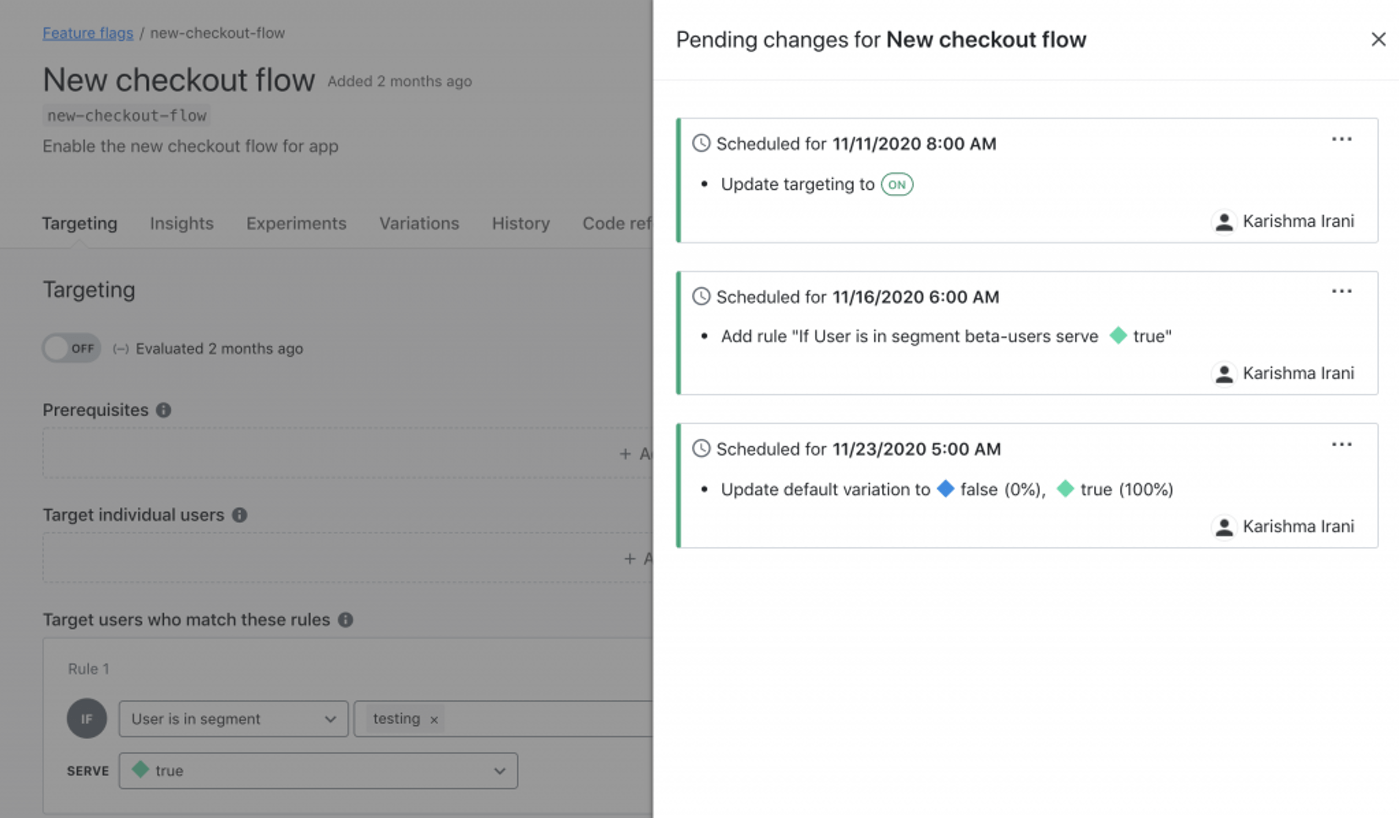Open the Experiments tab
Viewport: 1399px width, 818px height.
point(296,223)
